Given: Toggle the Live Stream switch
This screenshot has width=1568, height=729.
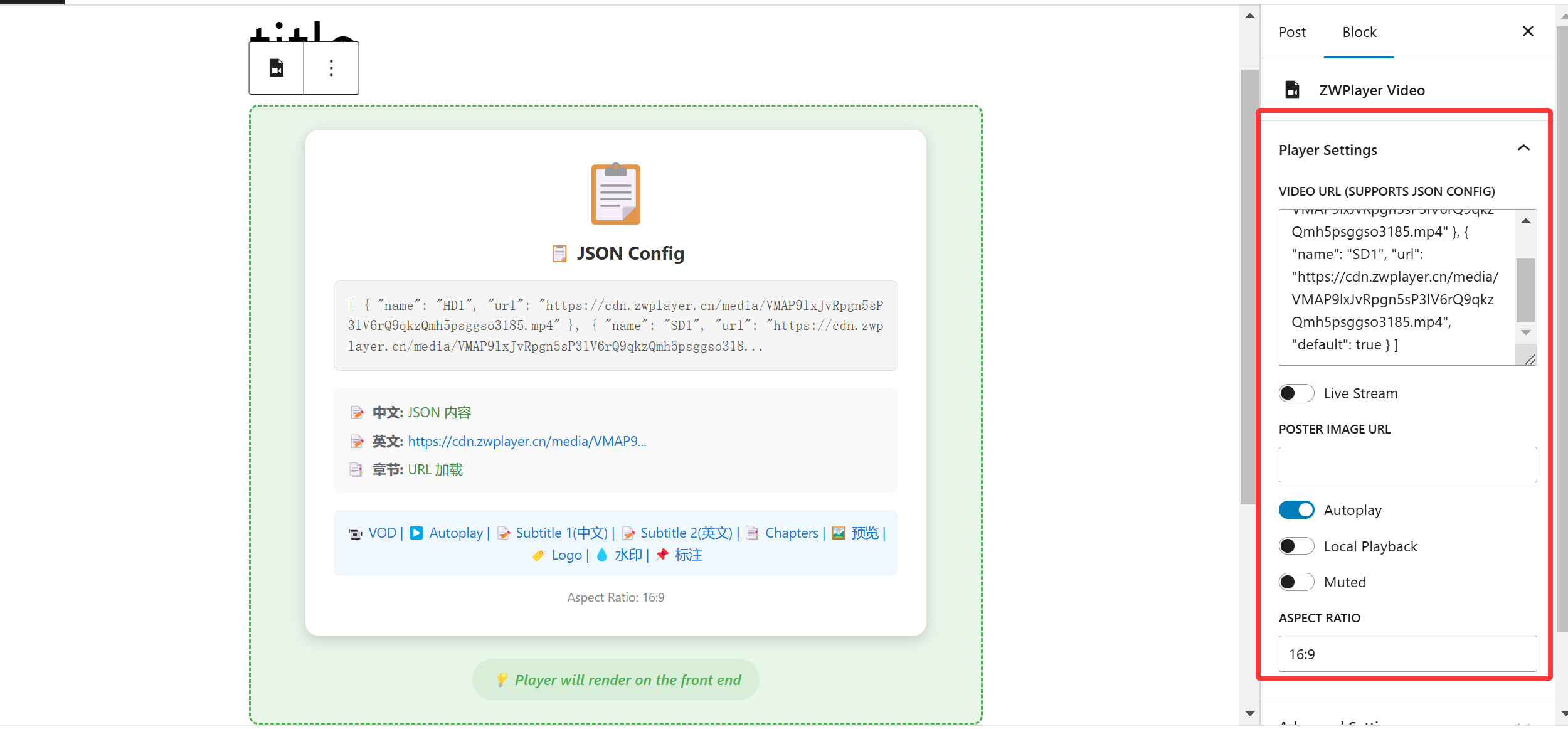Looking at the screenshot, I should pos(1296,393).
